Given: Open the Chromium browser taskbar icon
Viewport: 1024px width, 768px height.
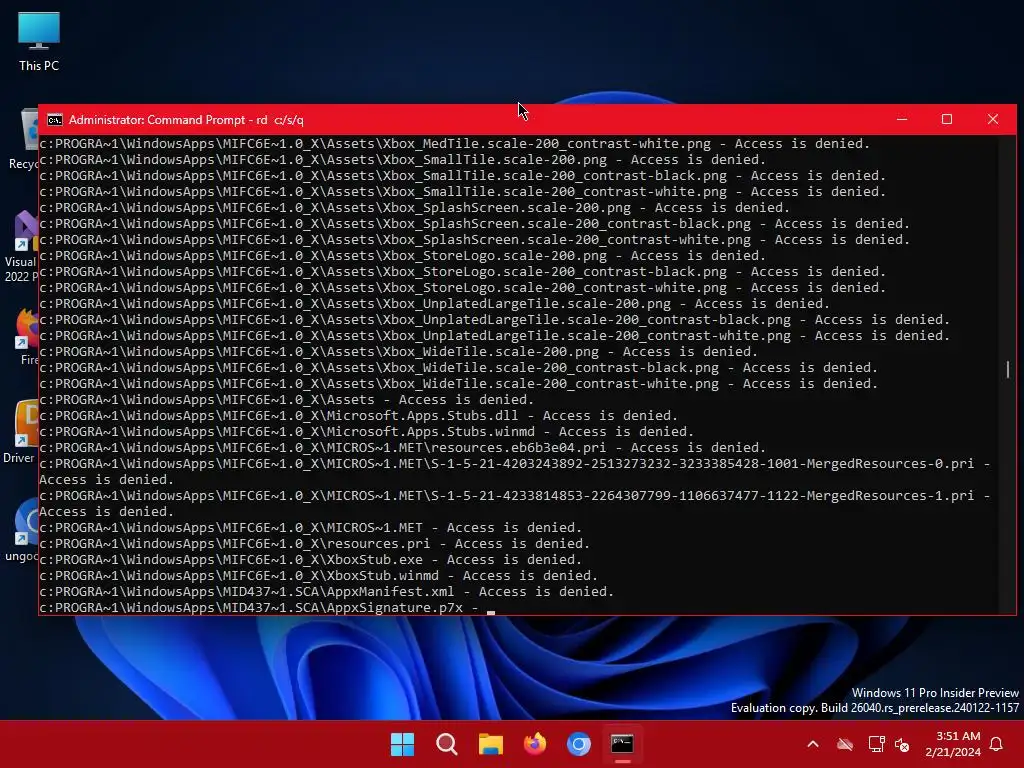Looking at the screenshot, I should click(x=579, y=744).
